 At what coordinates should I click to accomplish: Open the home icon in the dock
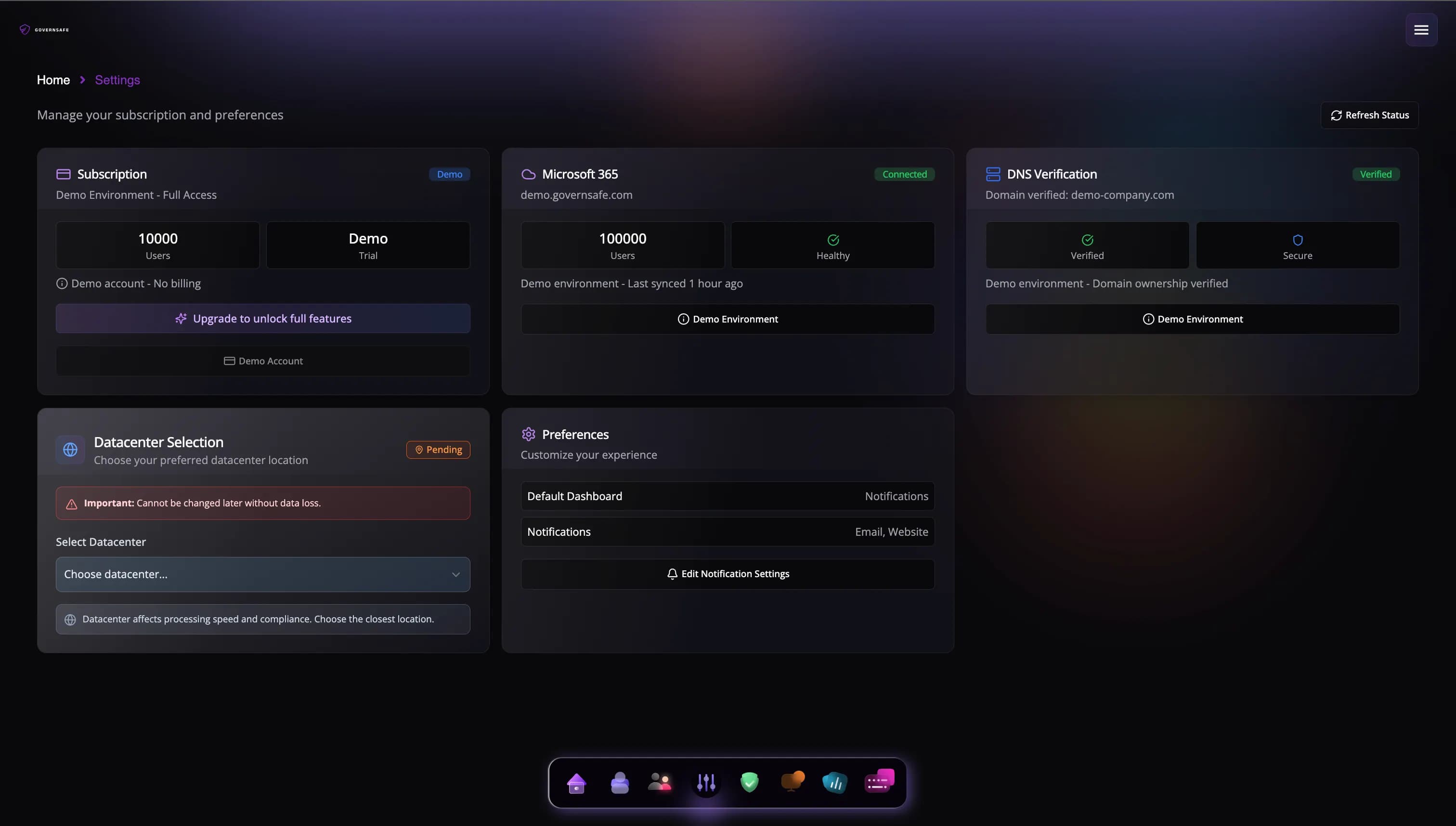[x=576, y=783]
